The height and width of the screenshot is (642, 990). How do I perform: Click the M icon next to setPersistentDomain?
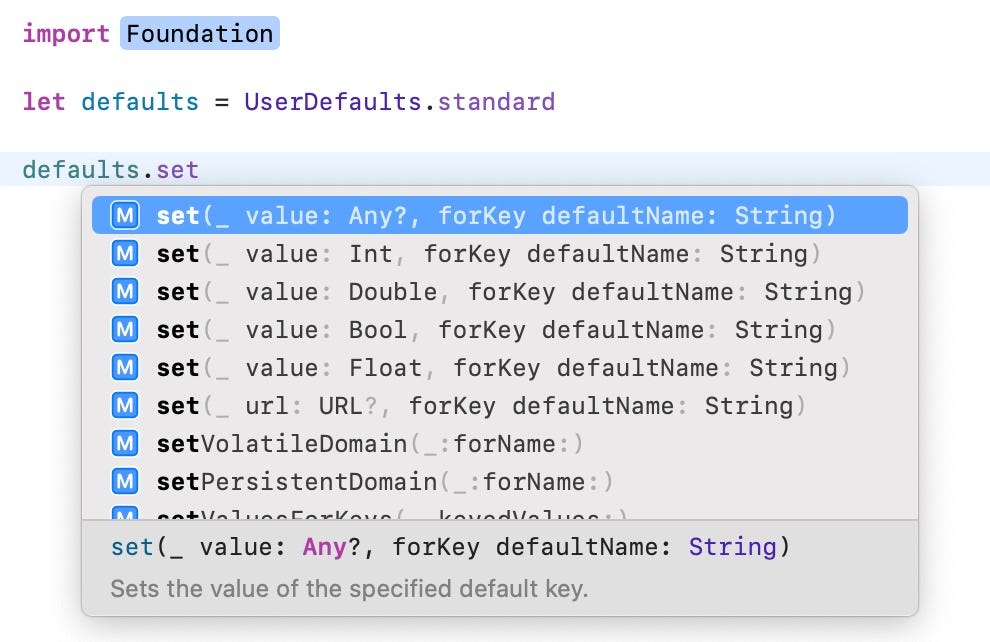(x=124, y=481)
